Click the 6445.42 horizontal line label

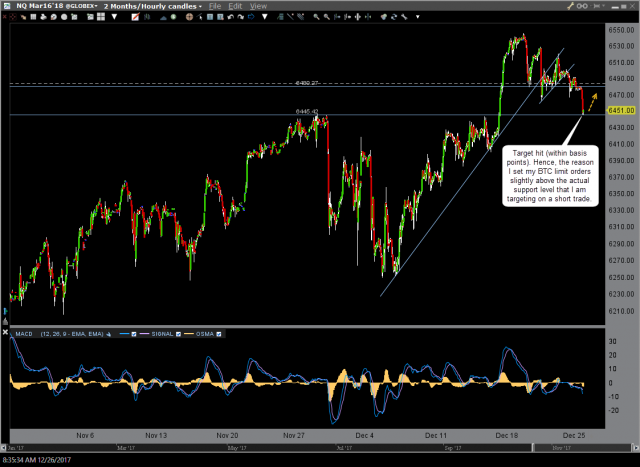coord(307,111)
